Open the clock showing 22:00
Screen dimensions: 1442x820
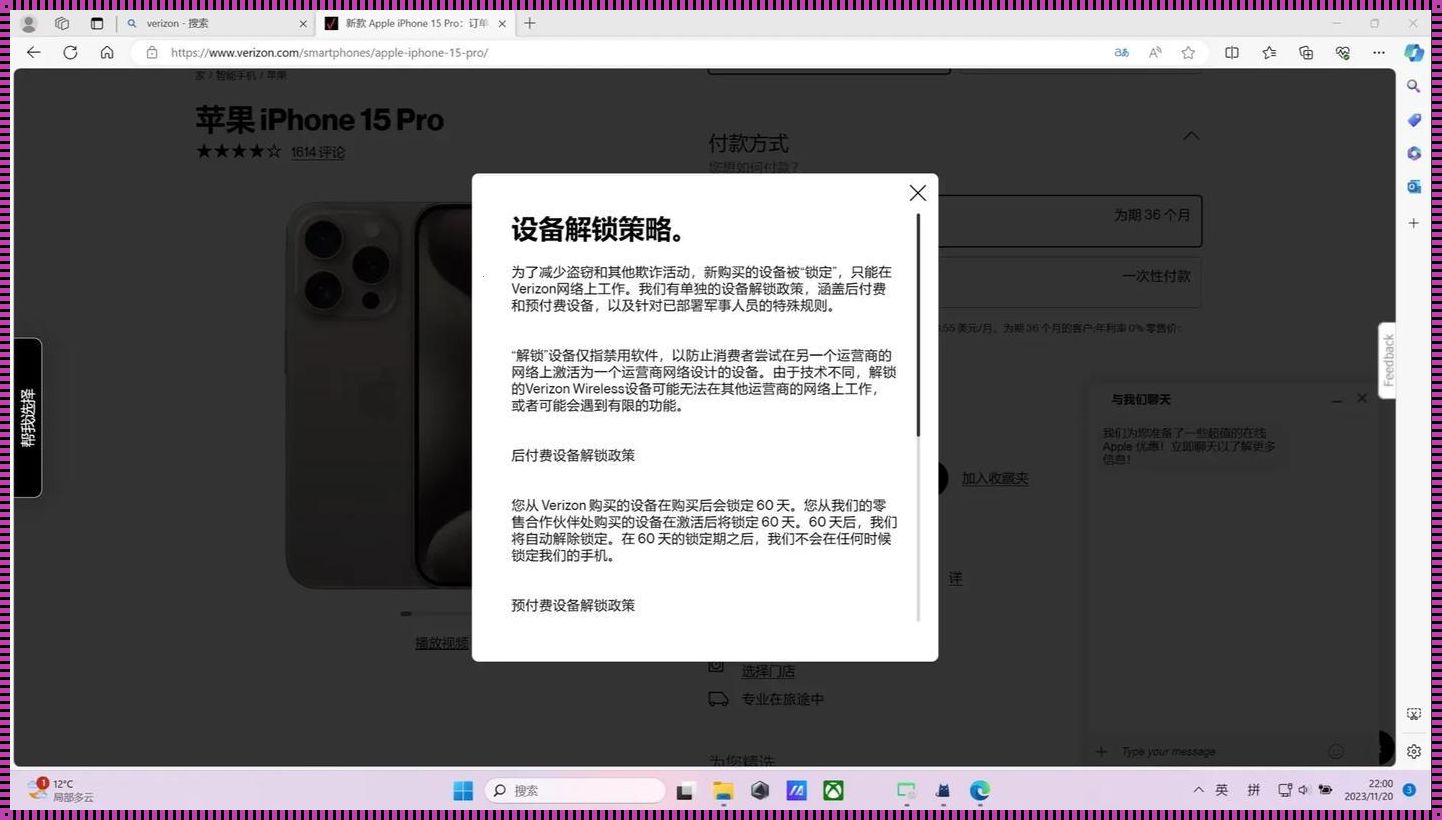[1370, 790]
